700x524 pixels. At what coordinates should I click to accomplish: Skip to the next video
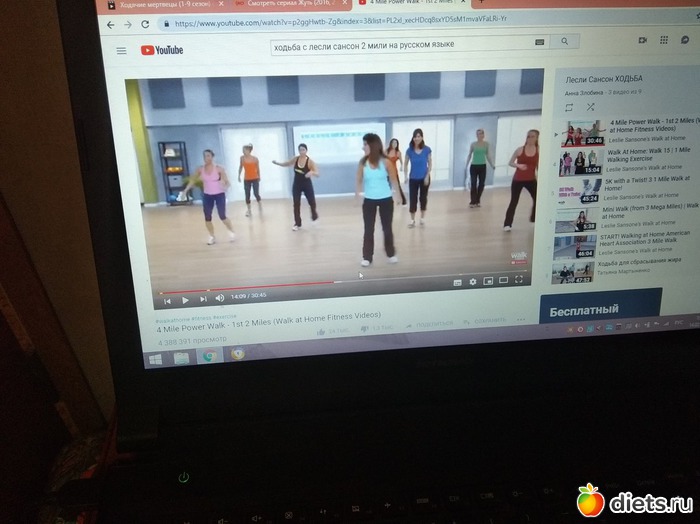coord(203,299)
